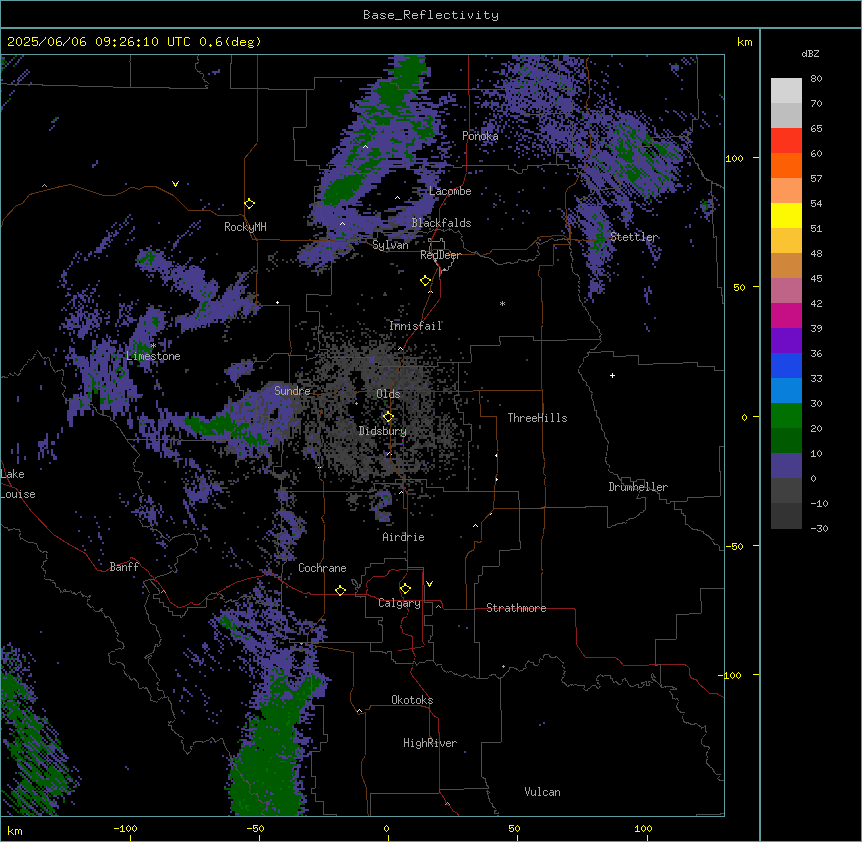Click the red 65 dBZ legend swatch

(786, 141)
